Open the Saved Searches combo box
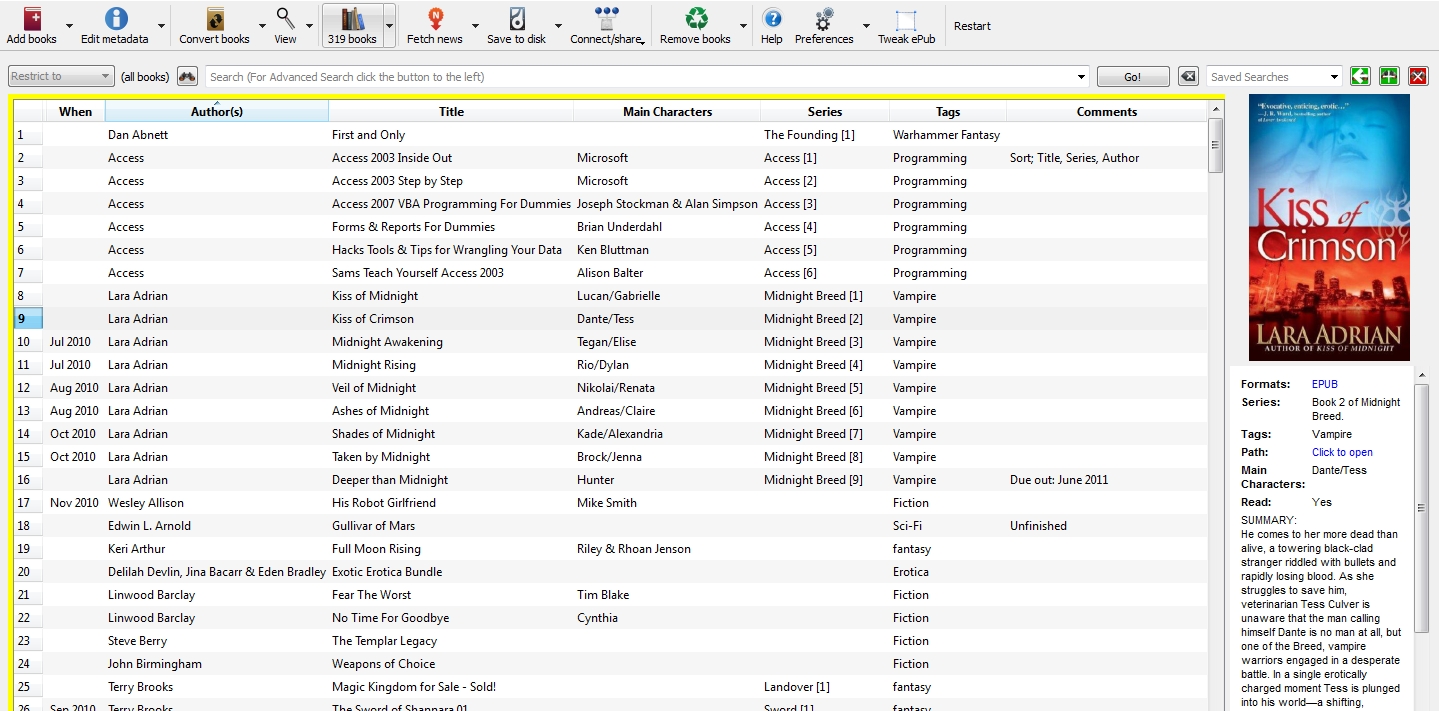 pyautogui.click(x=1274, y=77)
